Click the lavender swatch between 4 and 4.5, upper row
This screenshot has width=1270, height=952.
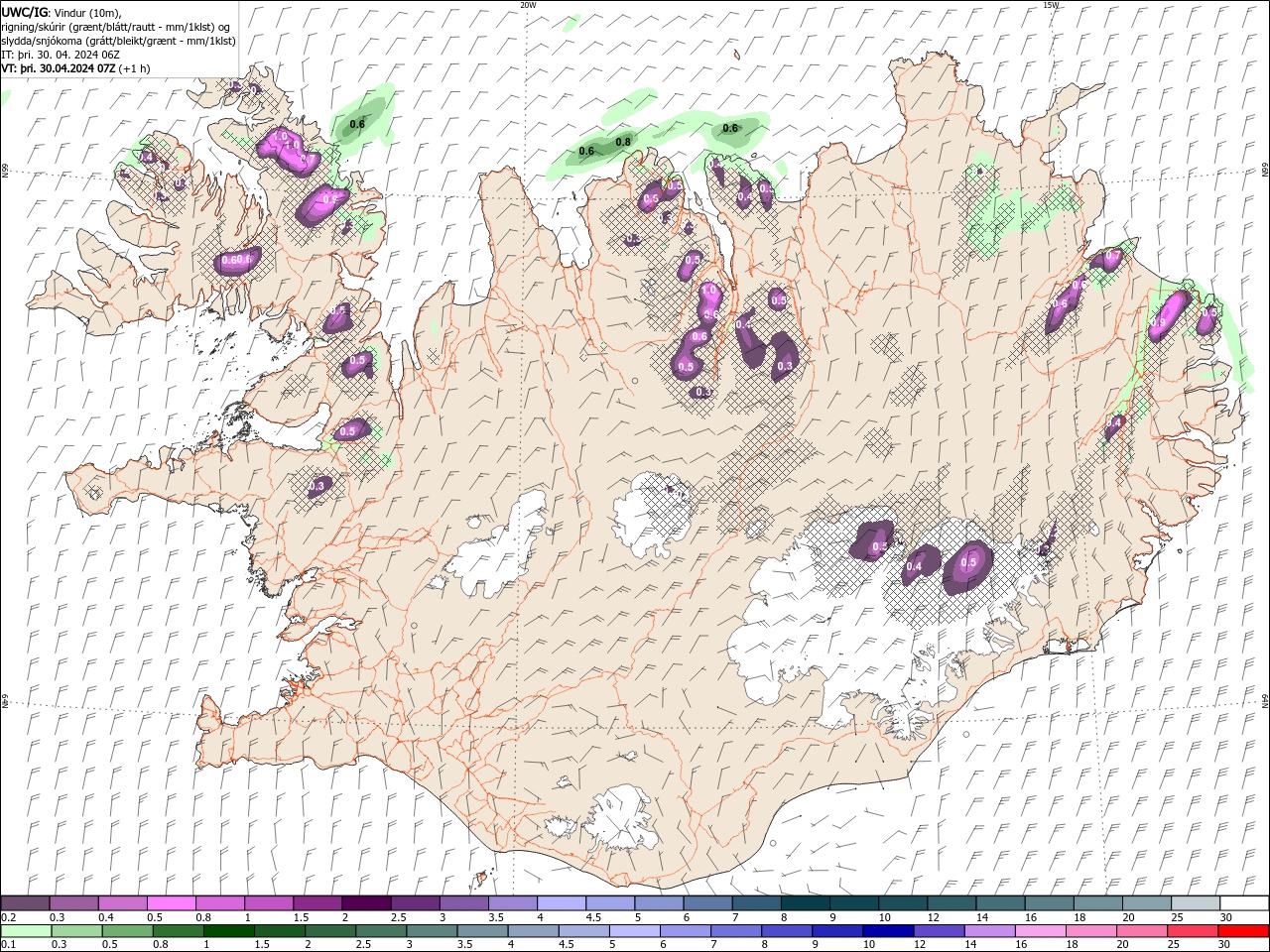point(562,903)
